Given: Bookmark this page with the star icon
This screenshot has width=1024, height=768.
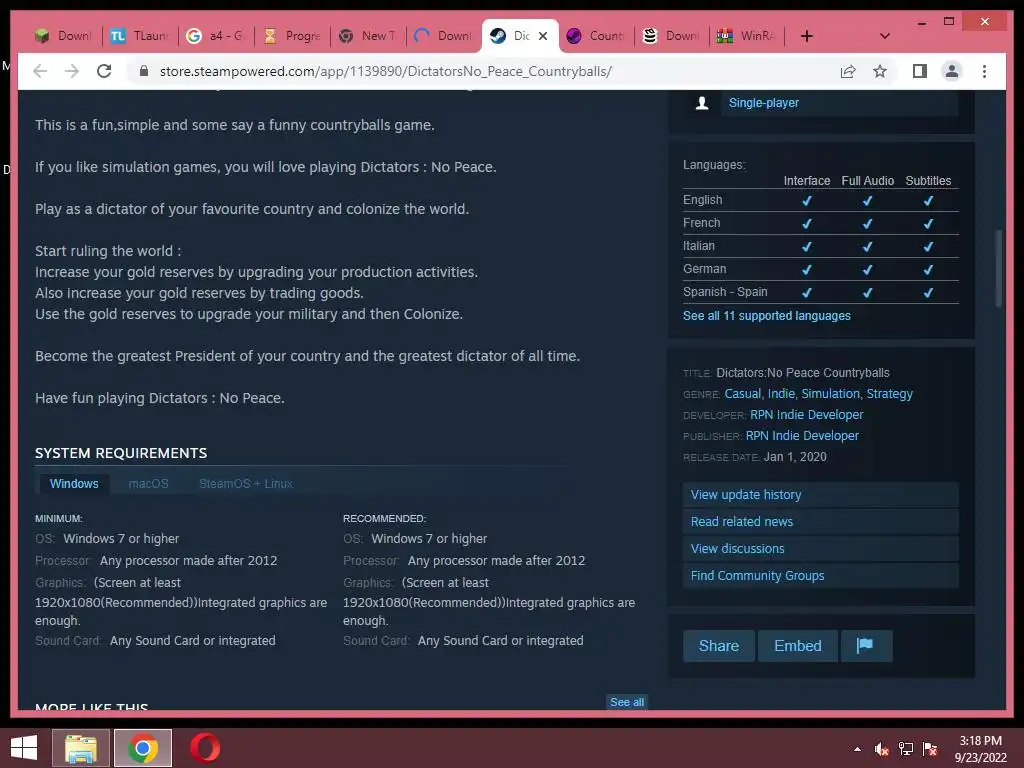Looking at the screenshot, I should pyautogui.click(x=880, y=71).
